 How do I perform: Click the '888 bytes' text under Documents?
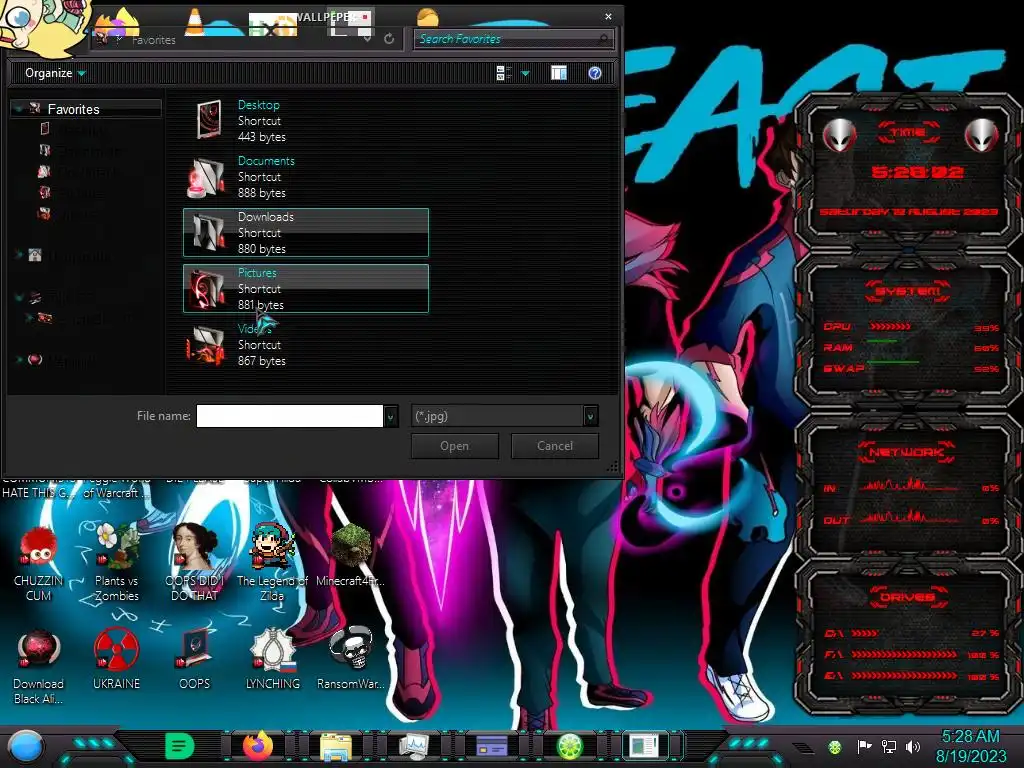[x=261, y=193]
